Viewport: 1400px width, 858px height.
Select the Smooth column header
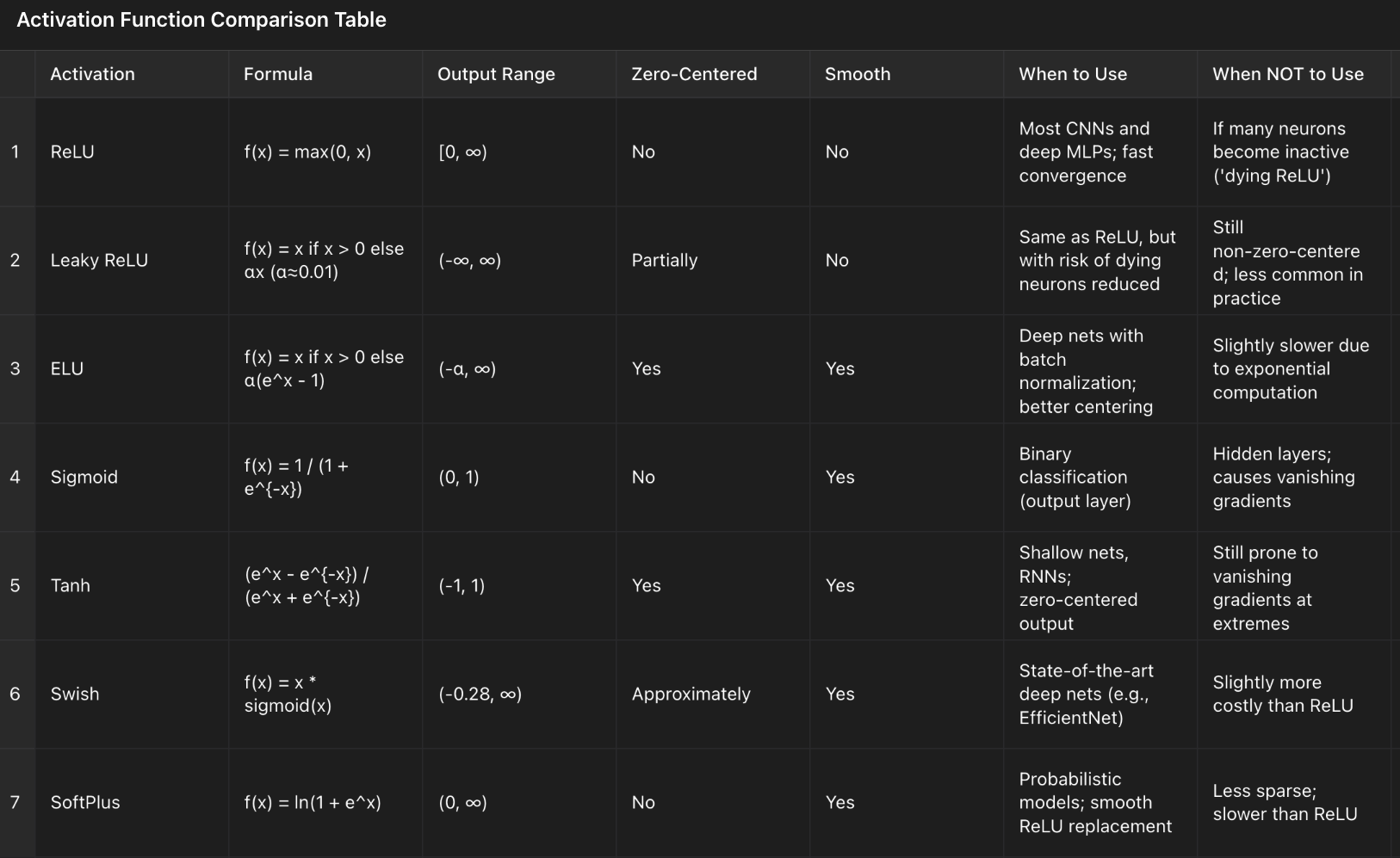(858, 74)
